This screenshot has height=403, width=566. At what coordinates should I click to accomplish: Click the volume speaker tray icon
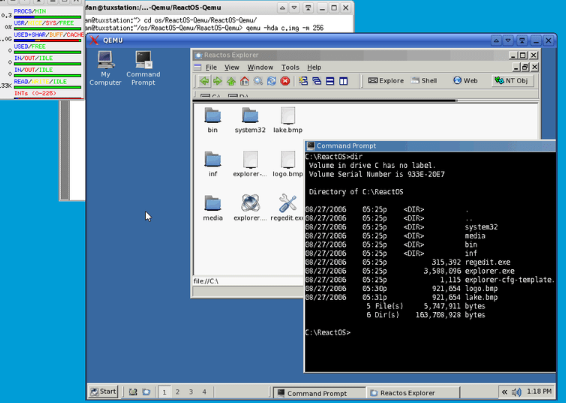point(517,392)
